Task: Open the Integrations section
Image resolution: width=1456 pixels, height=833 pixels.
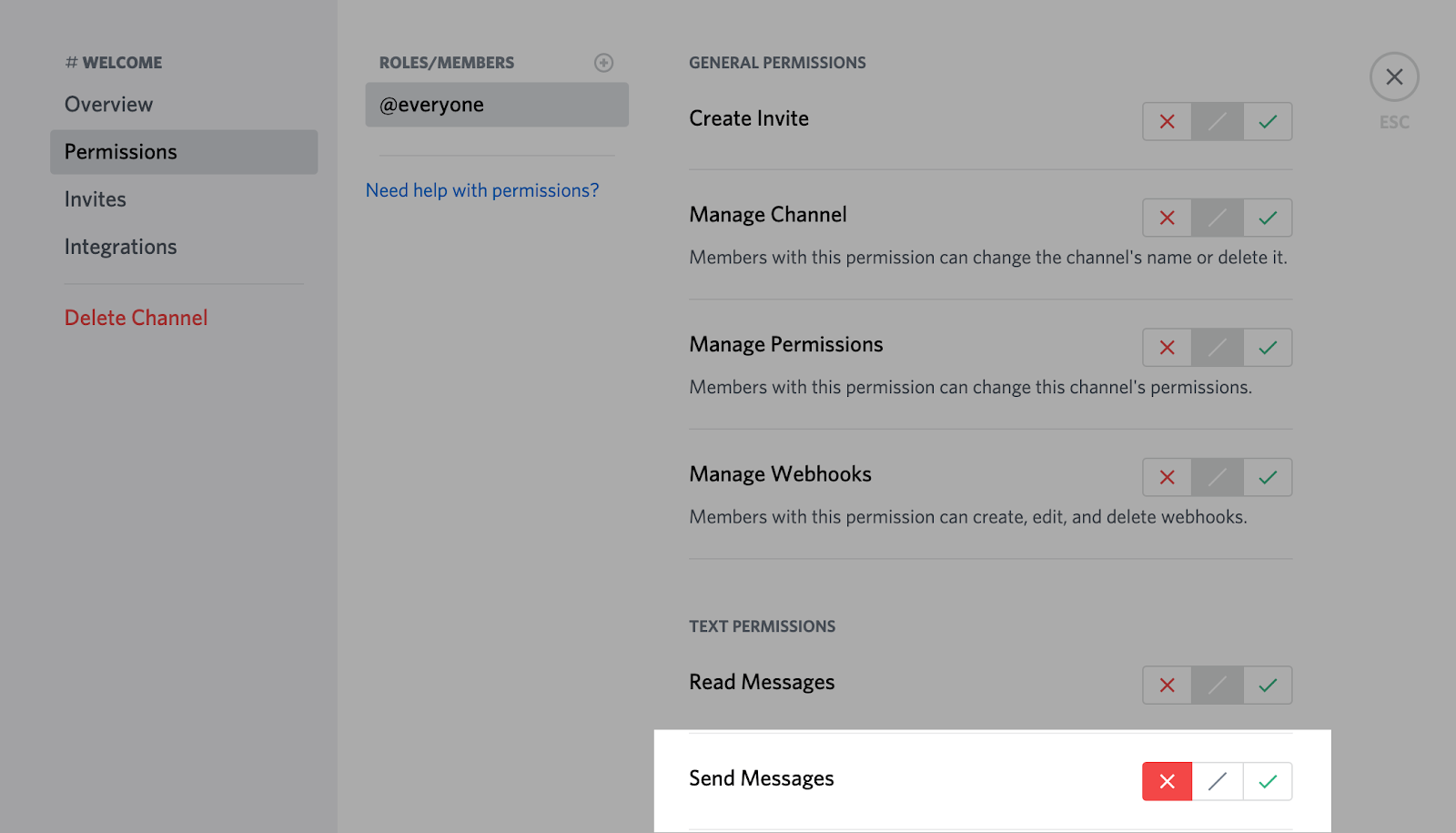Action: (x=120, y=247)
